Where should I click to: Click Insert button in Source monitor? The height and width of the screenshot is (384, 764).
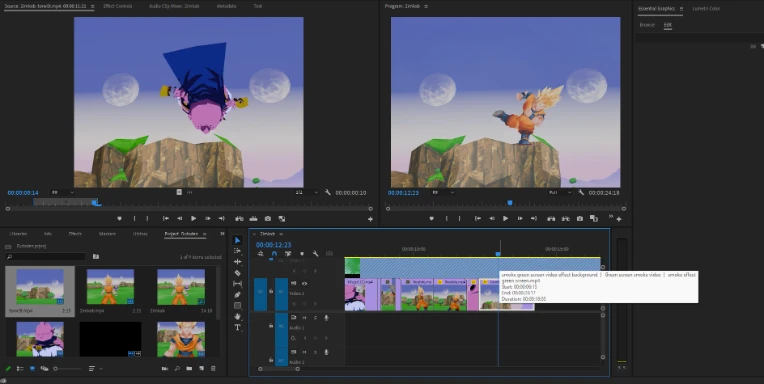pos(239,219)
